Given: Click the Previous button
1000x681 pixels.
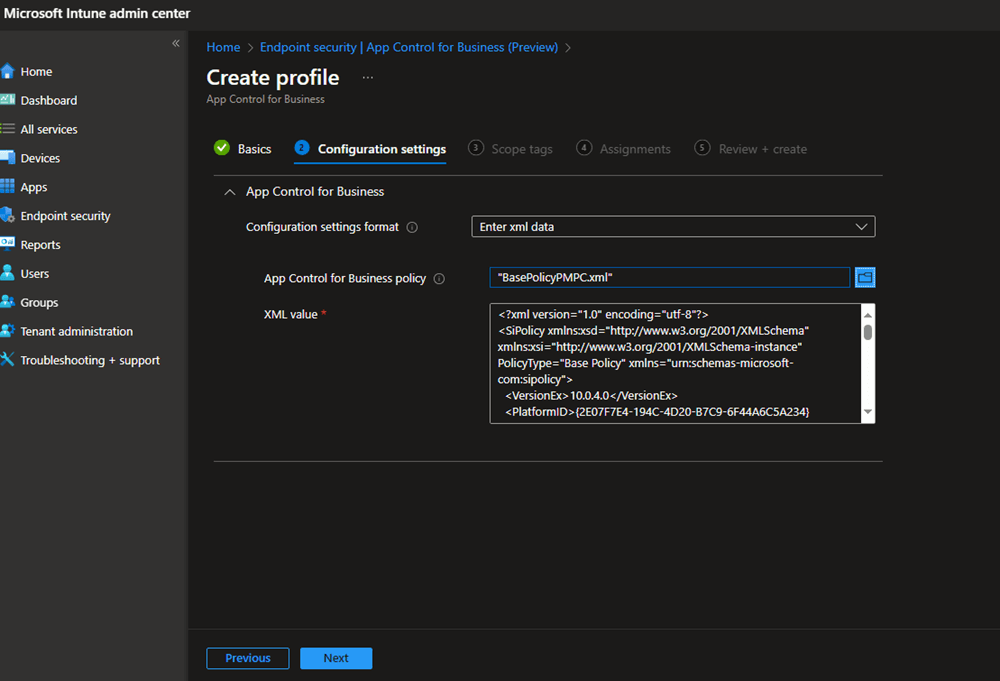Looking at the screenshot, I should coord(247,658).
